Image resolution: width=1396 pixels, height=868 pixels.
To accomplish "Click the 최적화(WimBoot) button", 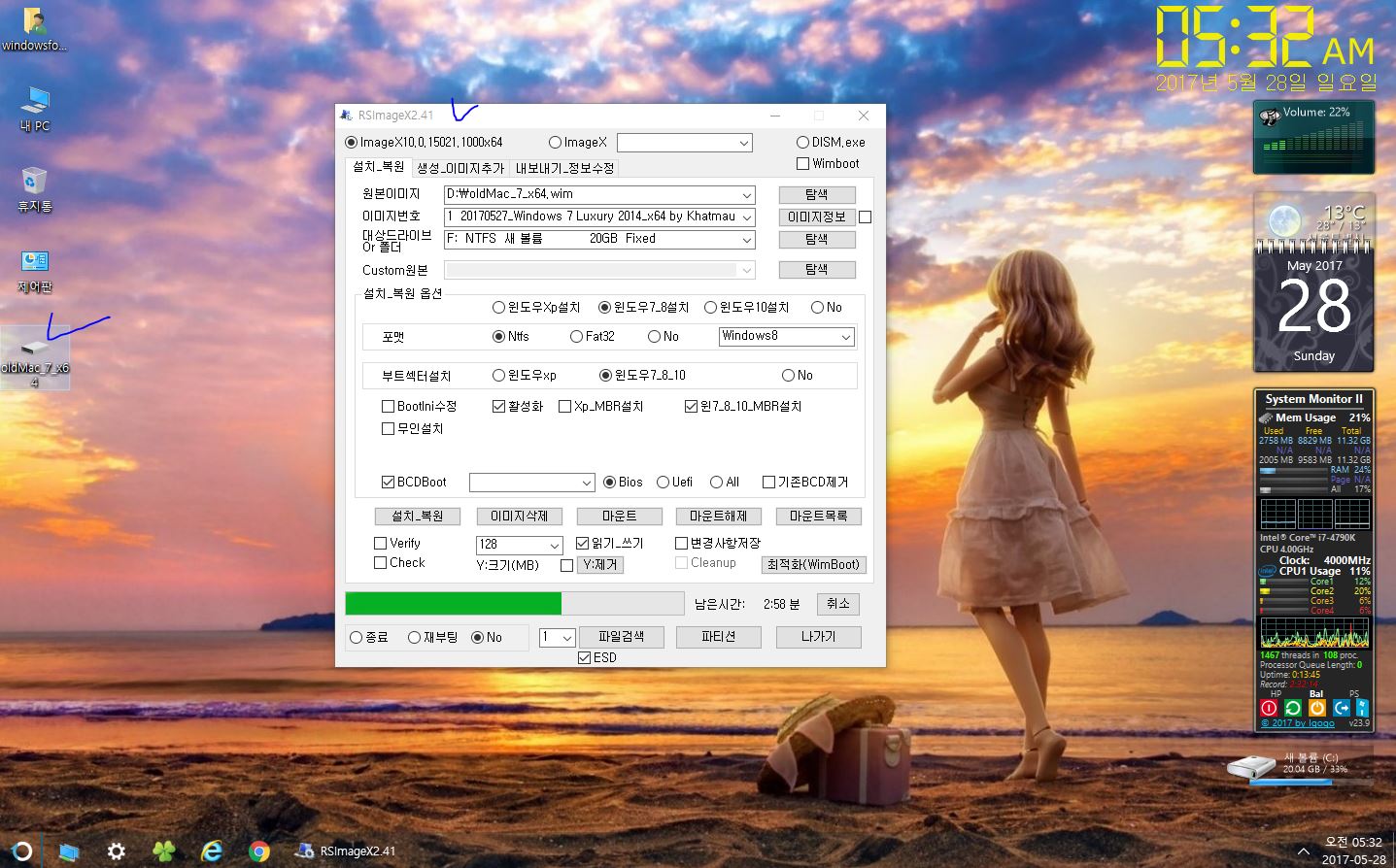I will tap(814, 564).
